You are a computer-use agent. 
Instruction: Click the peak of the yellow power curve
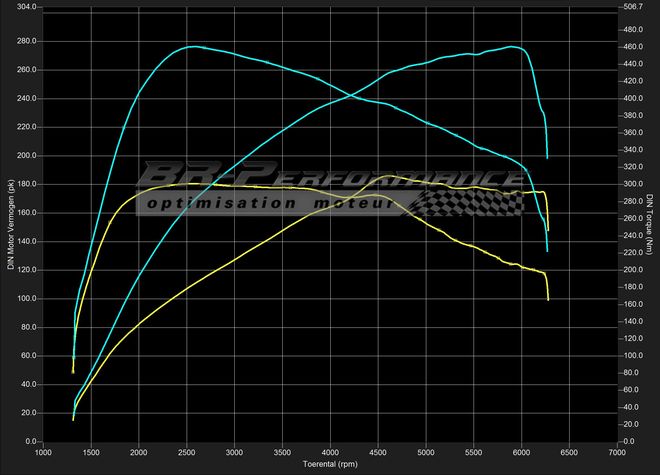387,177
